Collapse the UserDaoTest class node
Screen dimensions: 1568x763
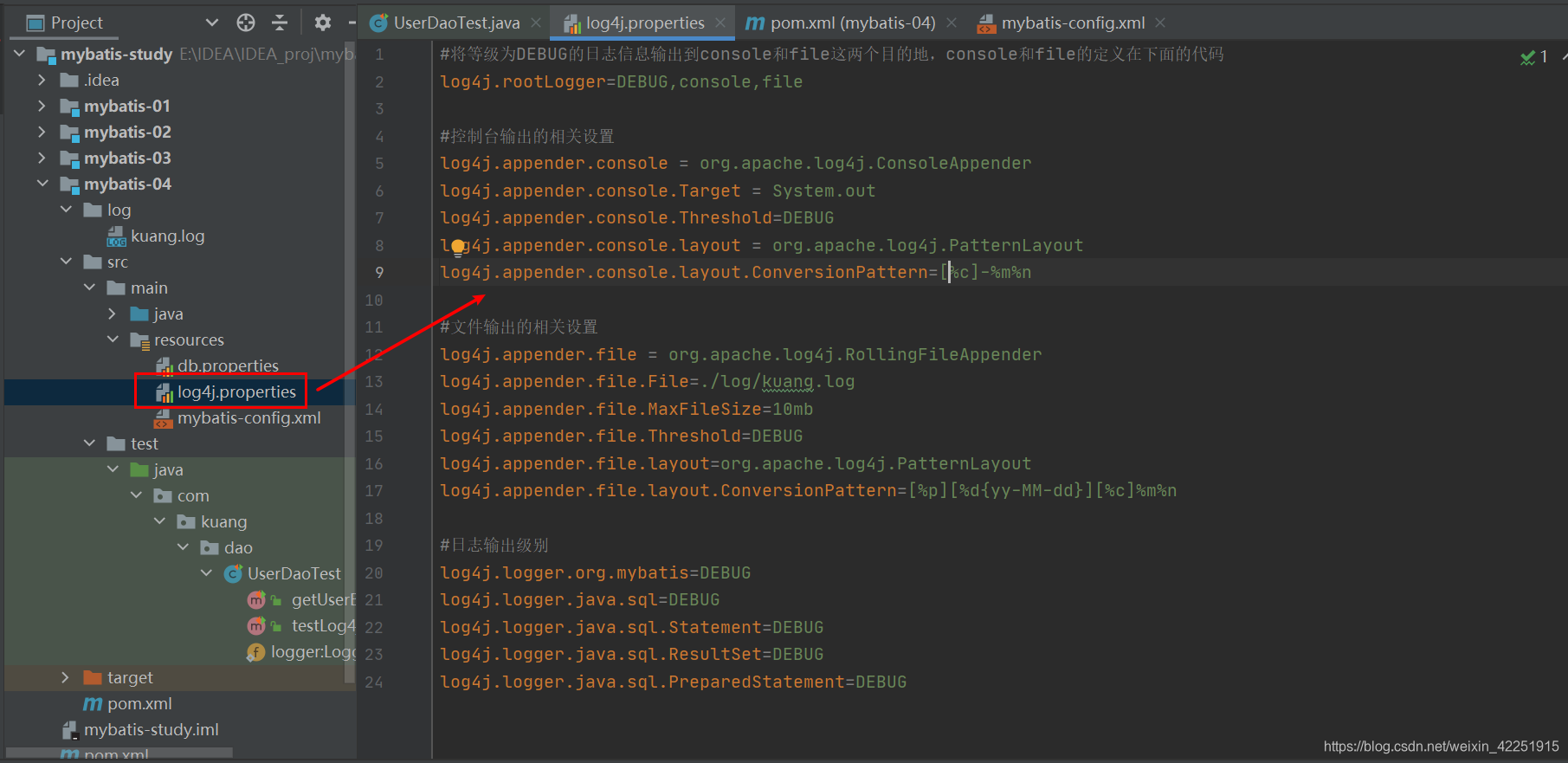[206, 573]
